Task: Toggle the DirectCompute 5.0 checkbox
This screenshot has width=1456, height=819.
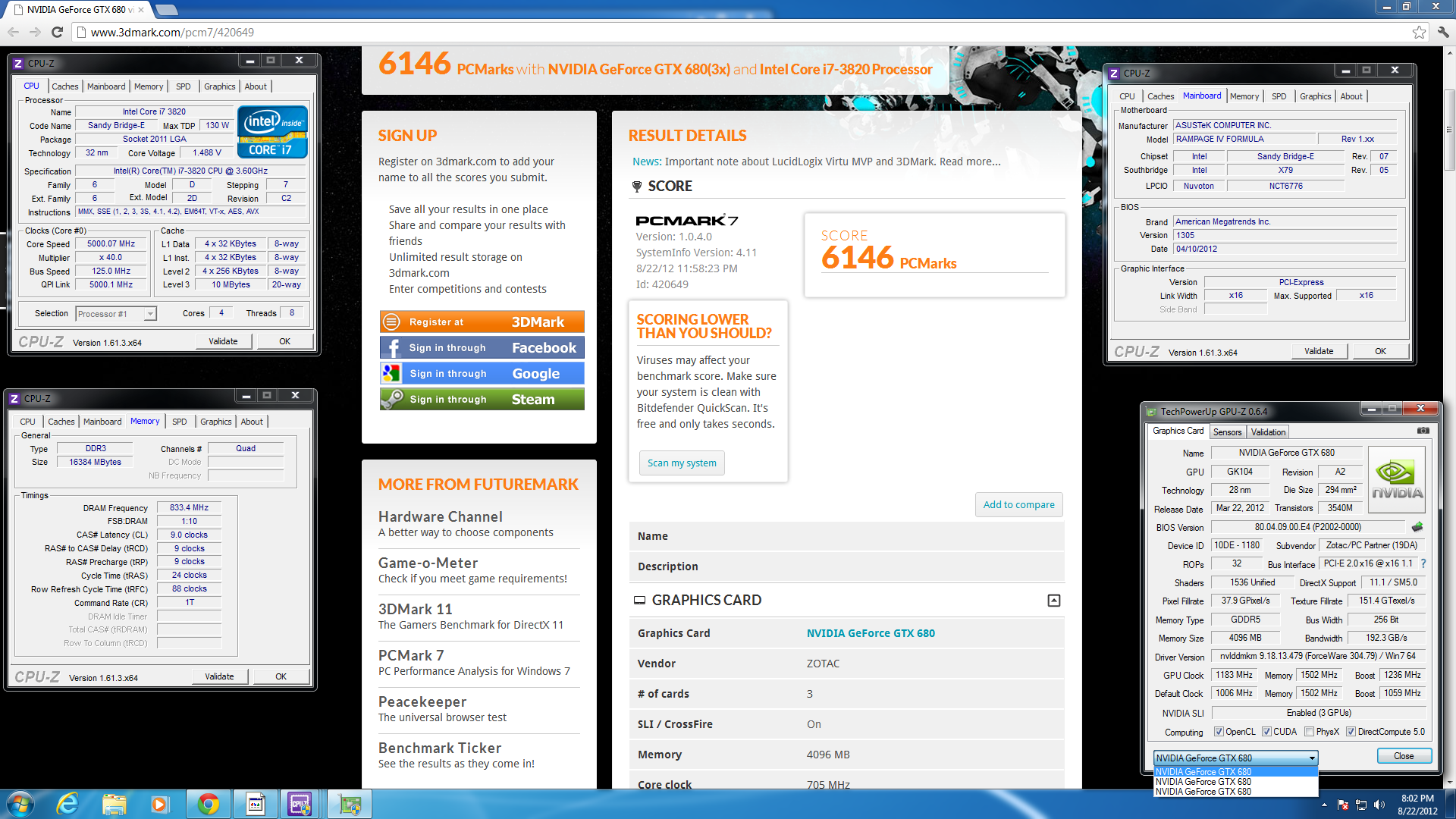Action: click(1351, 732)
